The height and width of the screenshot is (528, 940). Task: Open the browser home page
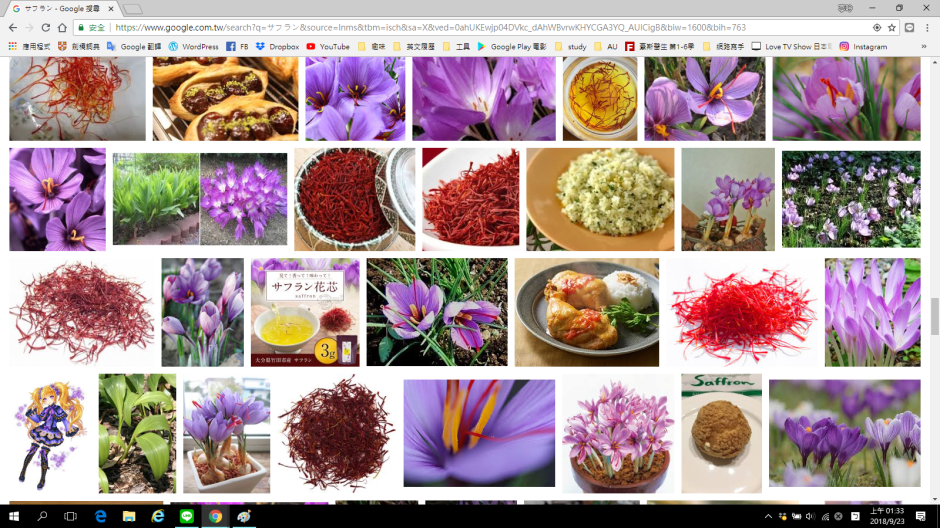[62, 28]
